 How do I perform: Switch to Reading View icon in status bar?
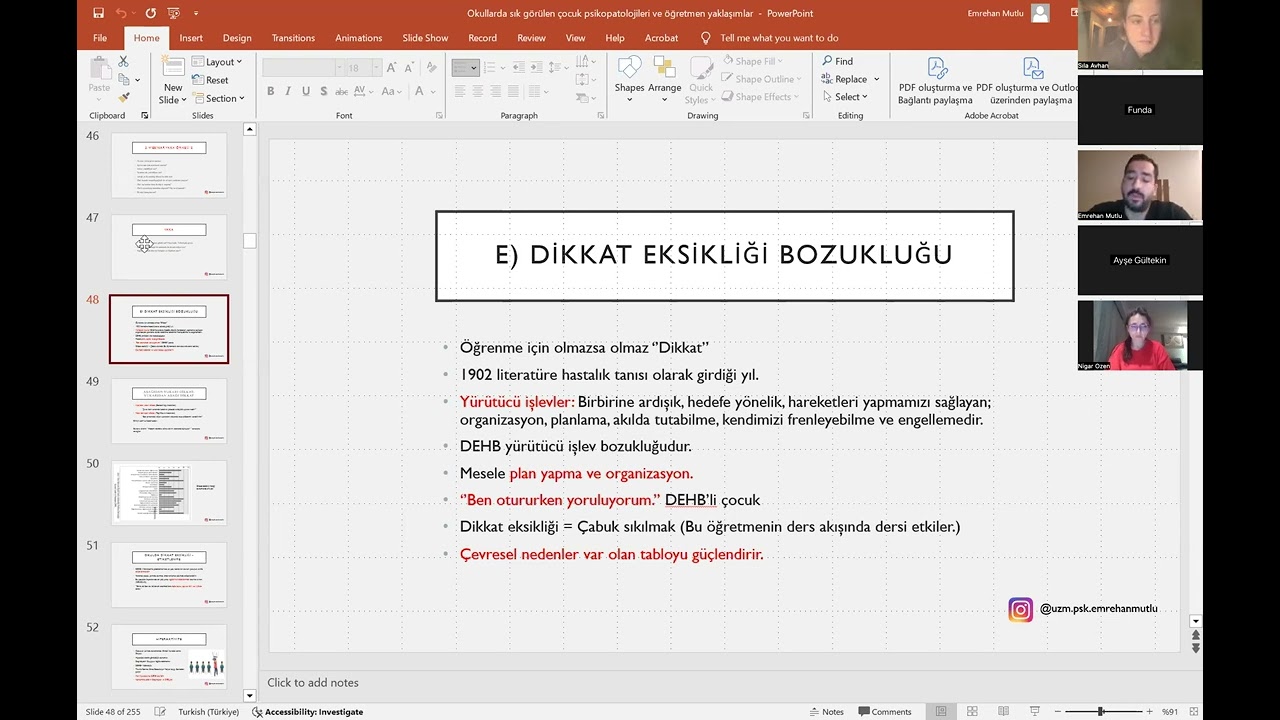click(1005, 711)
